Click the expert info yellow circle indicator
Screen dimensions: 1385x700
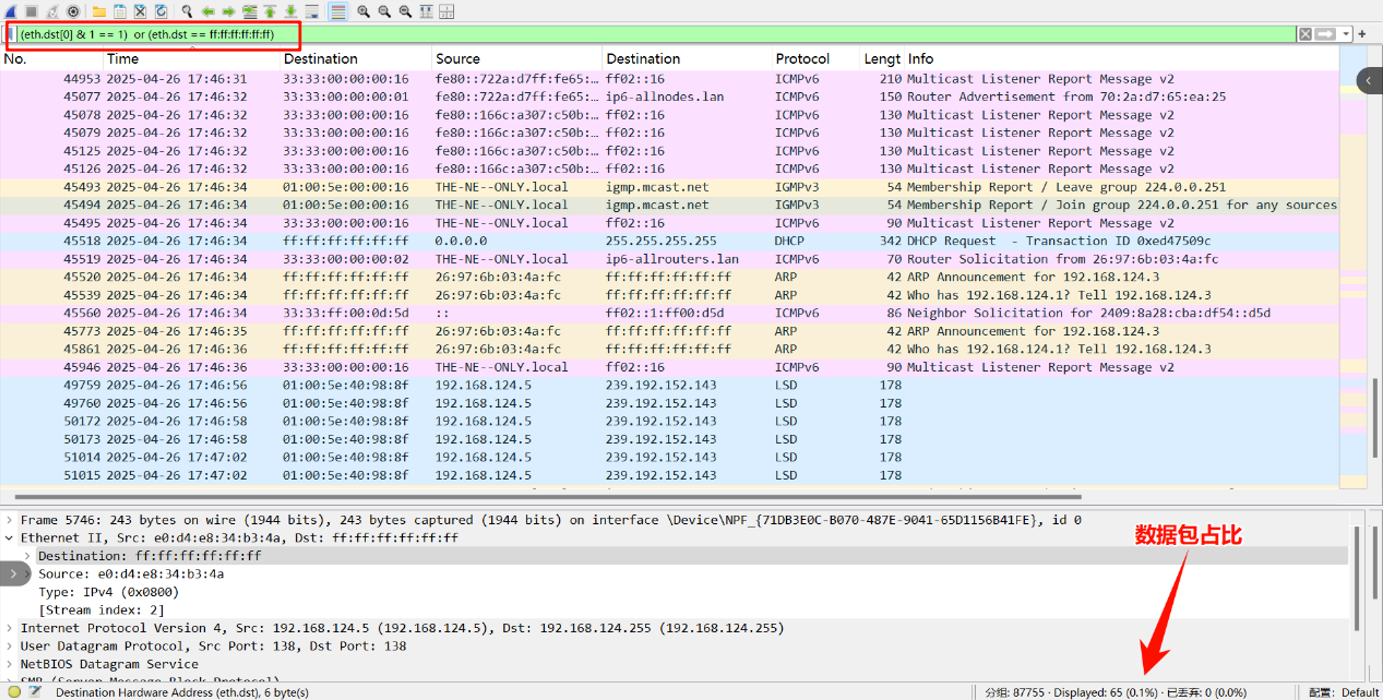click(x=14, y=692)
